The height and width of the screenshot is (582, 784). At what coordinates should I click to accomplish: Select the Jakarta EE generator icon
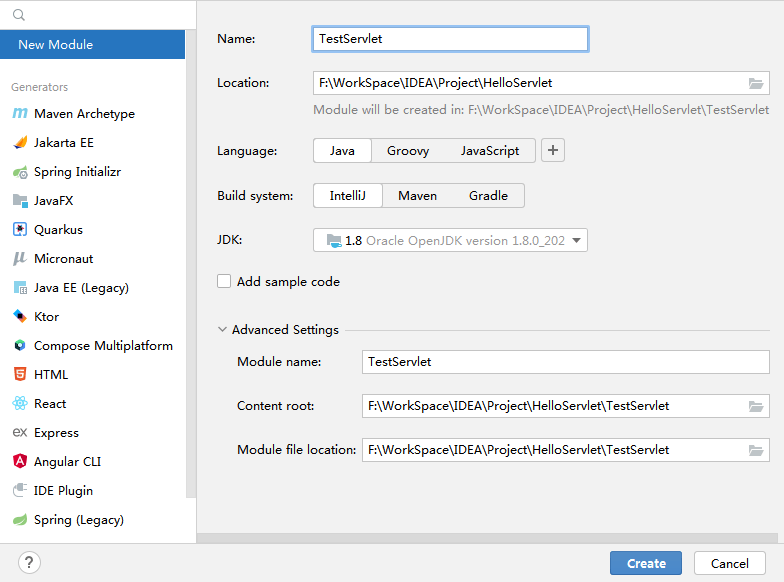(x=20, y=142)
